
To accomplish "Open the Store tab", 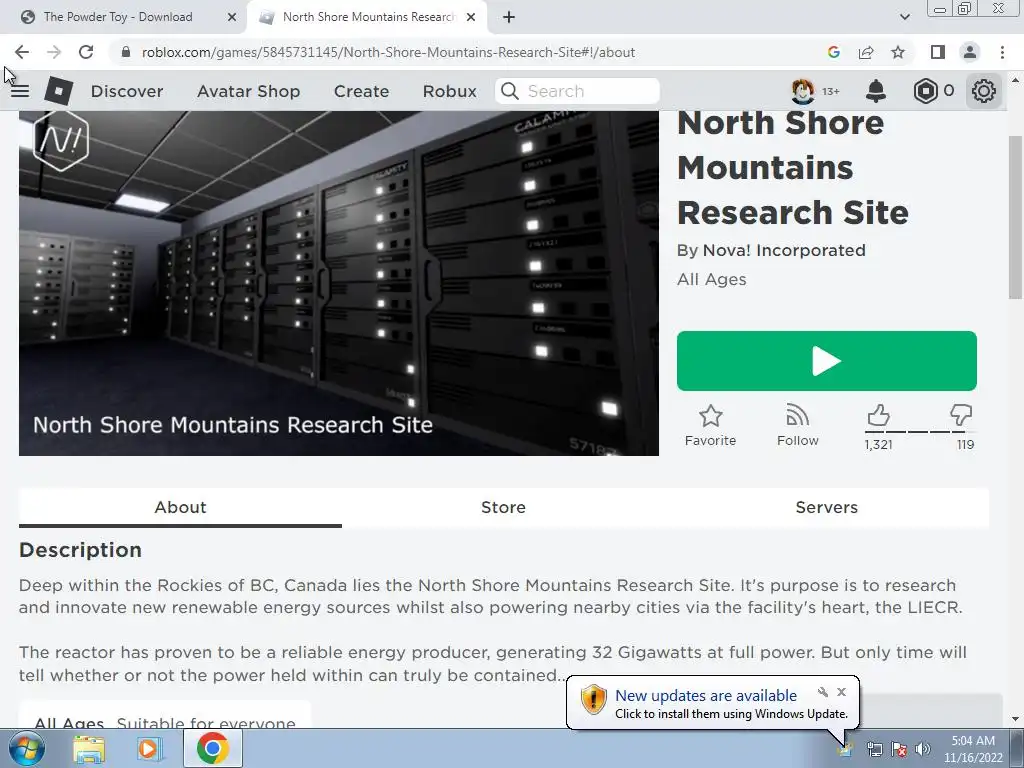I will pos(503,507).
